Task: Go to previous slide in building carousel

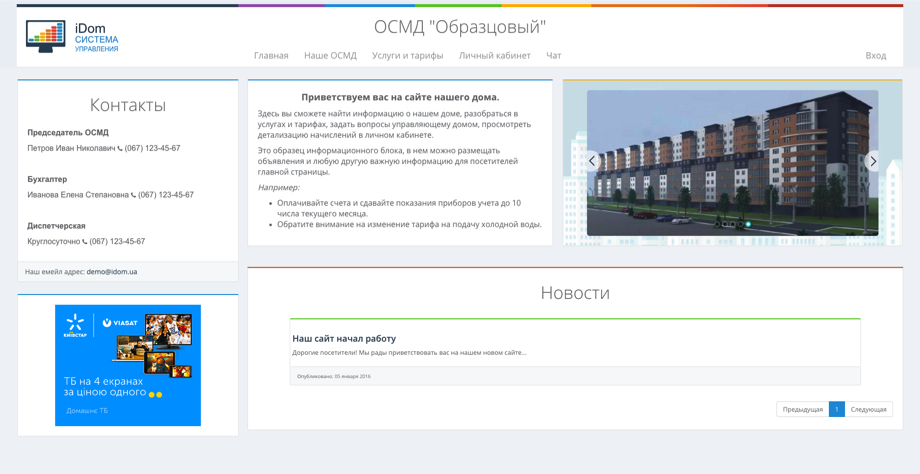Action: (593, 161)
